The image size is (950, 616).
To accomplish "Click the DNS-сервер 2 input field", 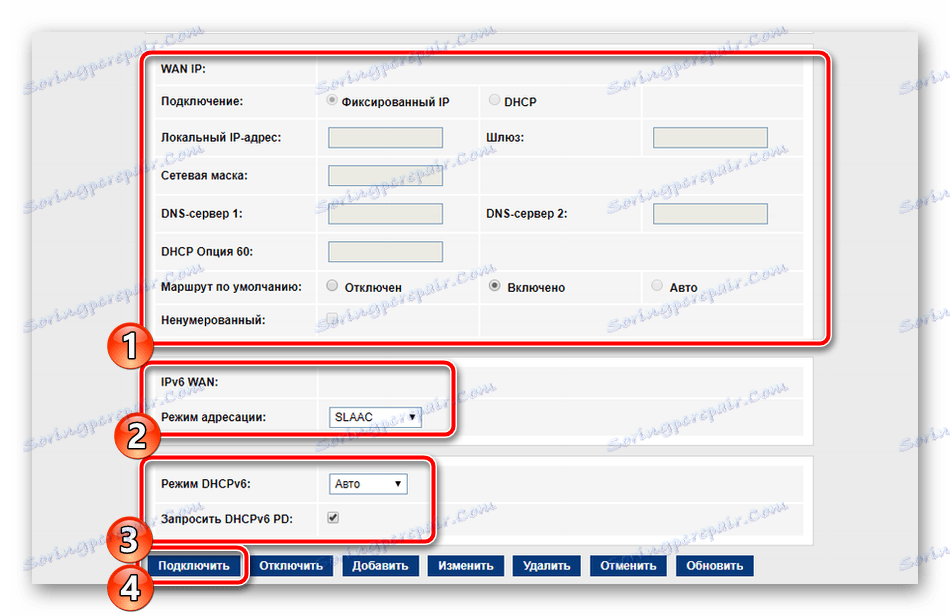I will pyautogui.click(x=710, y=214).
